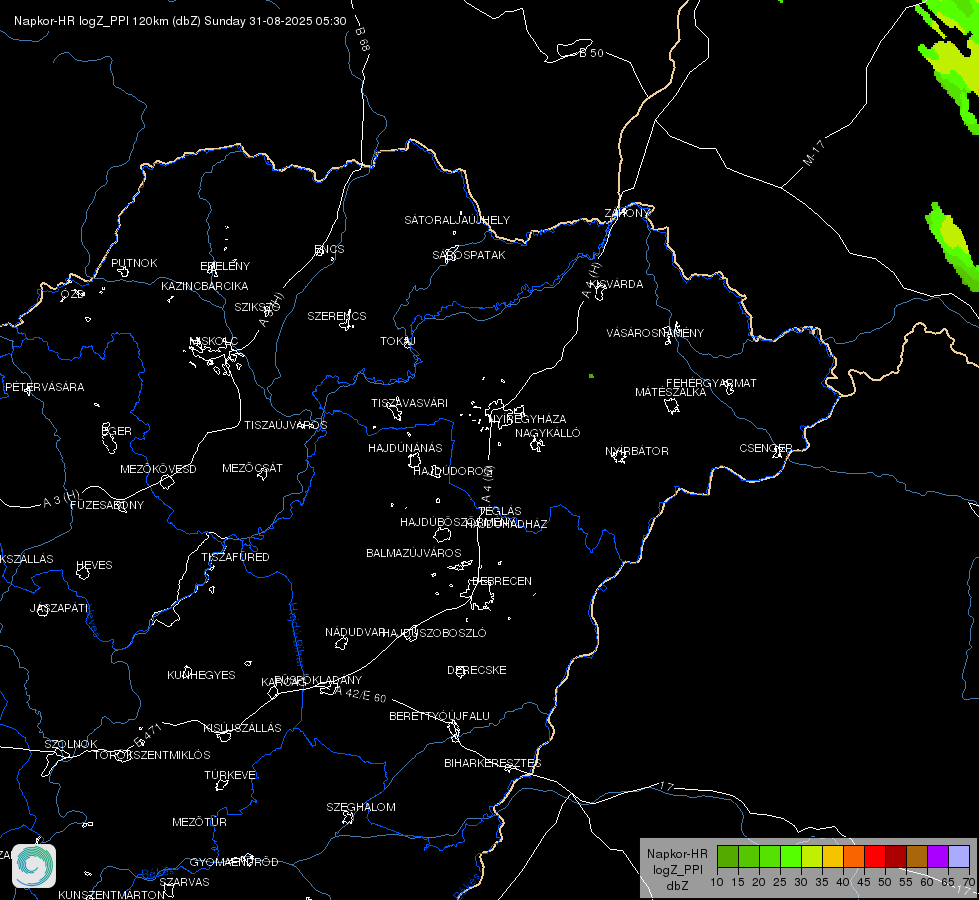The height and width of the screenshot is (900, 979).
Task: Click the TURKEVE label
Action: pyautogui.click(x=231, y=775)
